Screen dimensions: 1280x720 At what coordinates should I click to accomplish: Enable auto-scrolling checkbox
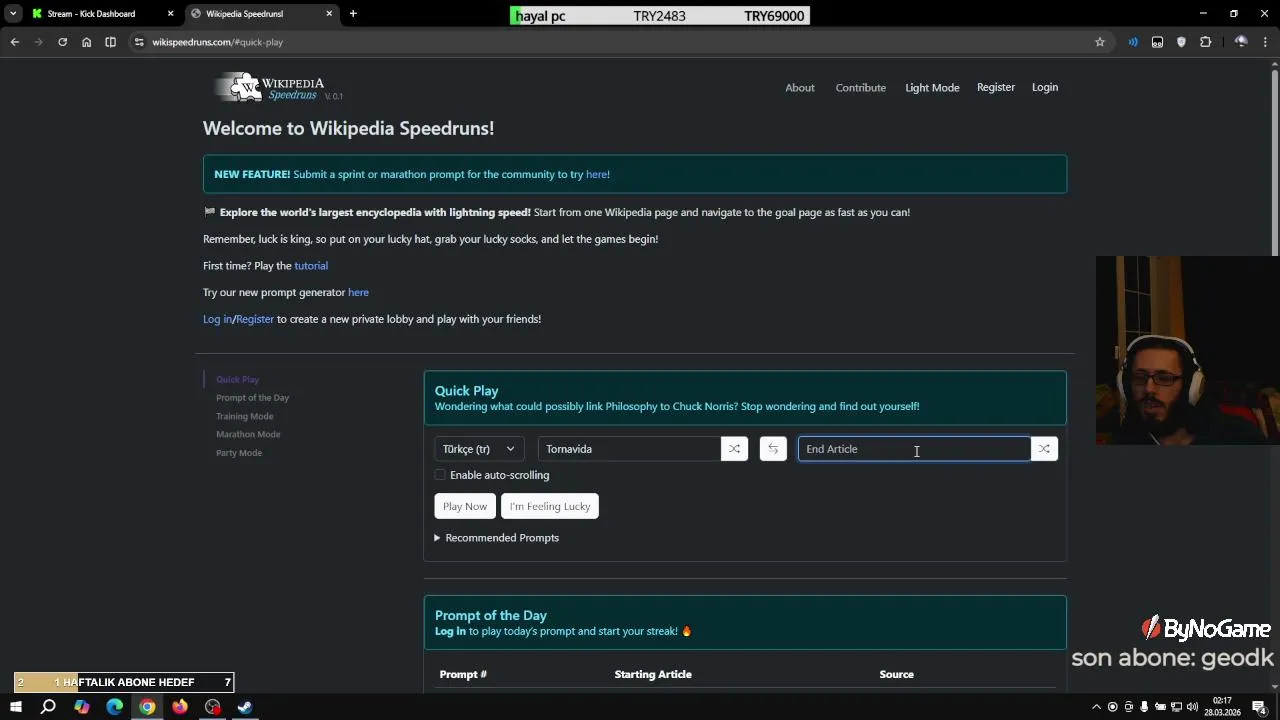(x=440, y=475)
